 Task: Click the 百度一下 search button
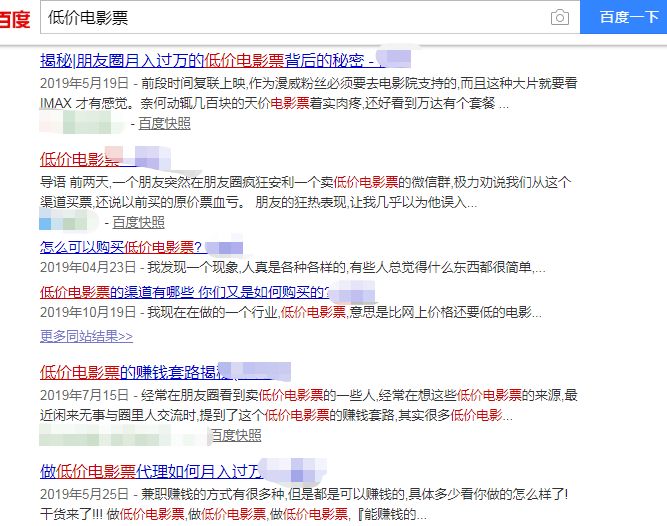click(624, 17)
